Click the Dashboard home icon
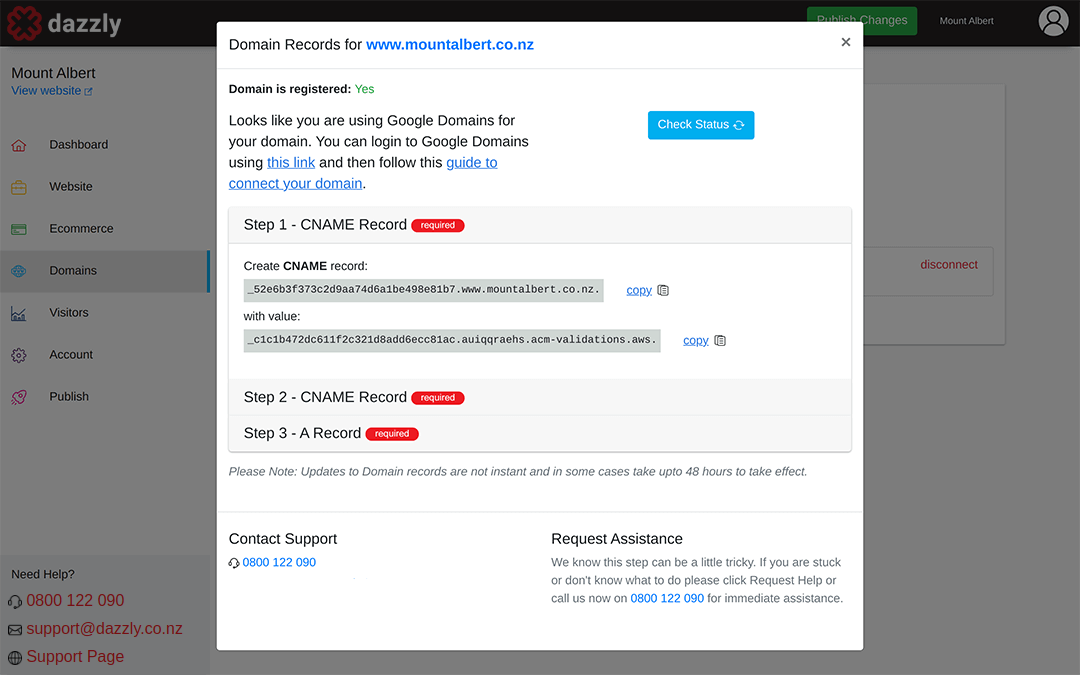This screenshot has width=1080, height=675. click(19, 145)
